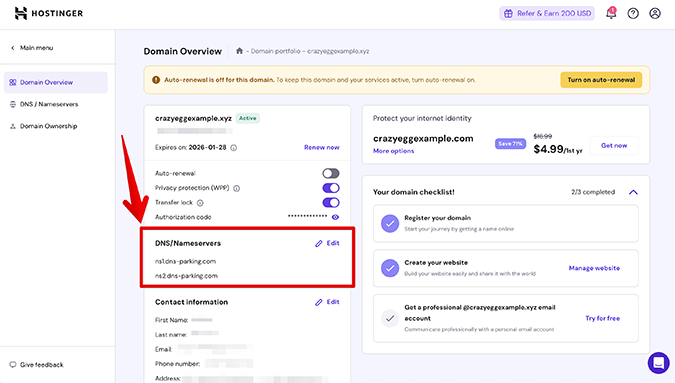Click the Register your domain checklist card
Viewport: 675px width, 383px height.
(x=505, y=224)
